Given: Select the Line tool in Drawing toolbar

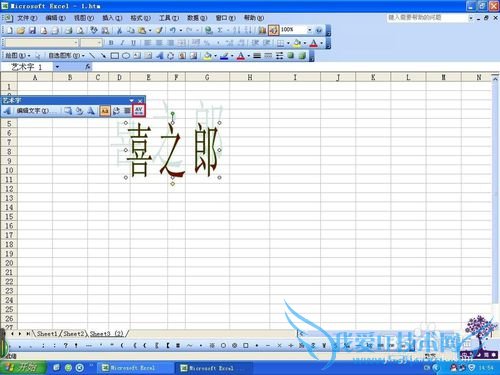Looking at the screenshot, I should pos(92,56).
